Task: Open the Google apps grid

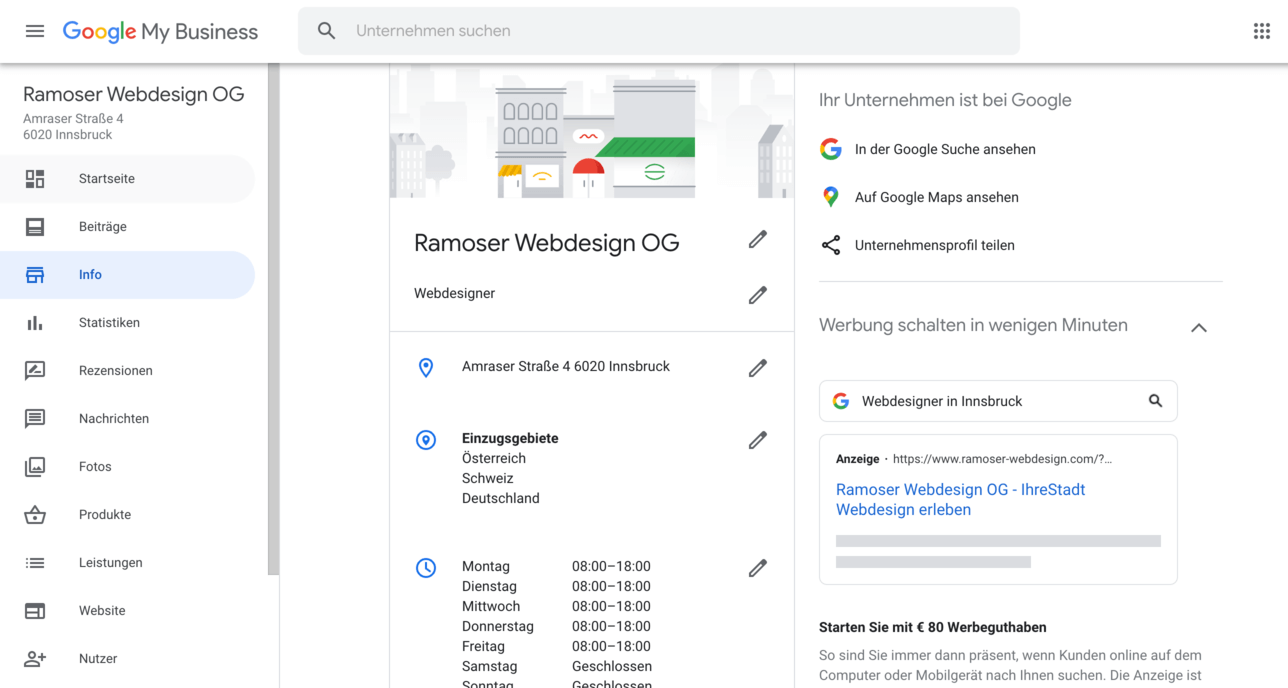Action: [1262, 31]
